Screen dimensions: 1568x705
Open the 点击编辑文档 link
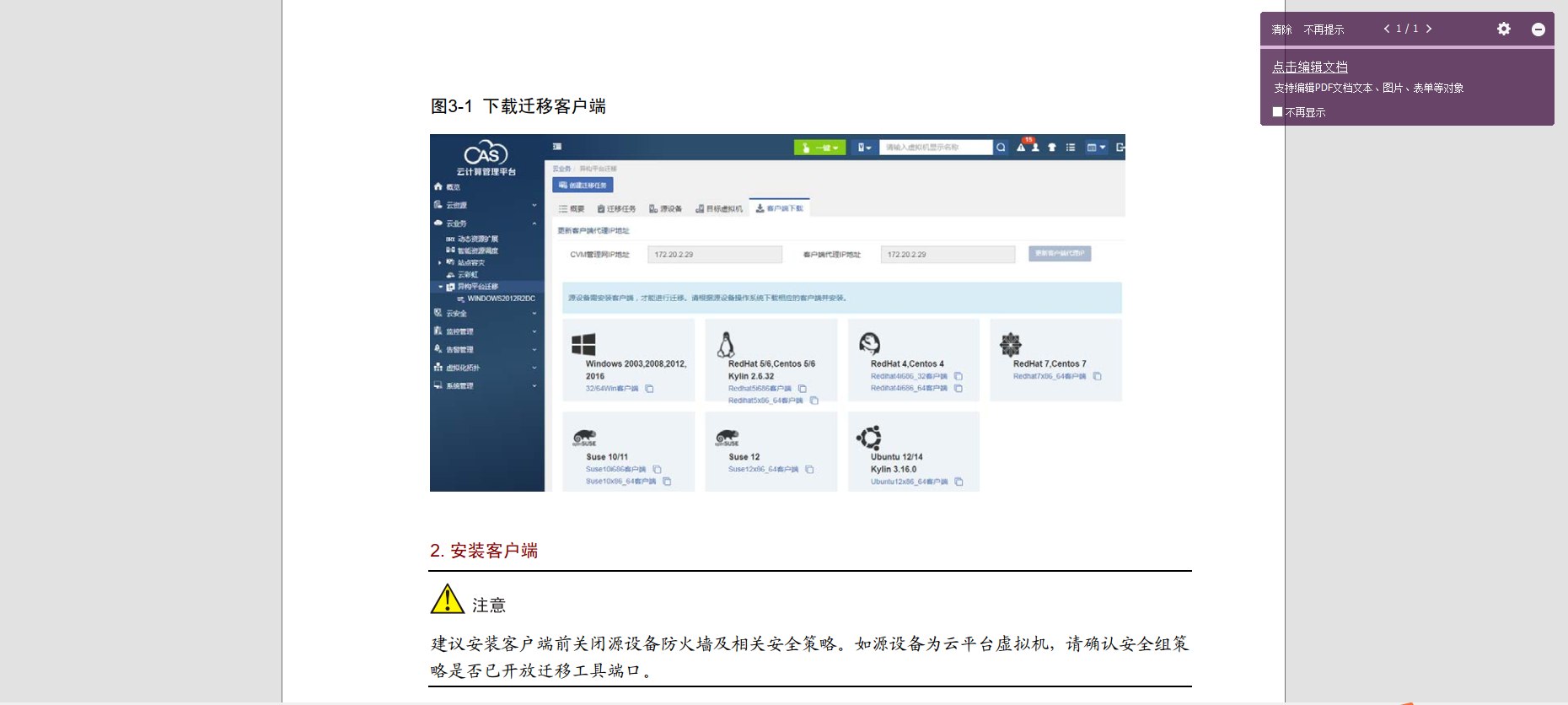1310,67
